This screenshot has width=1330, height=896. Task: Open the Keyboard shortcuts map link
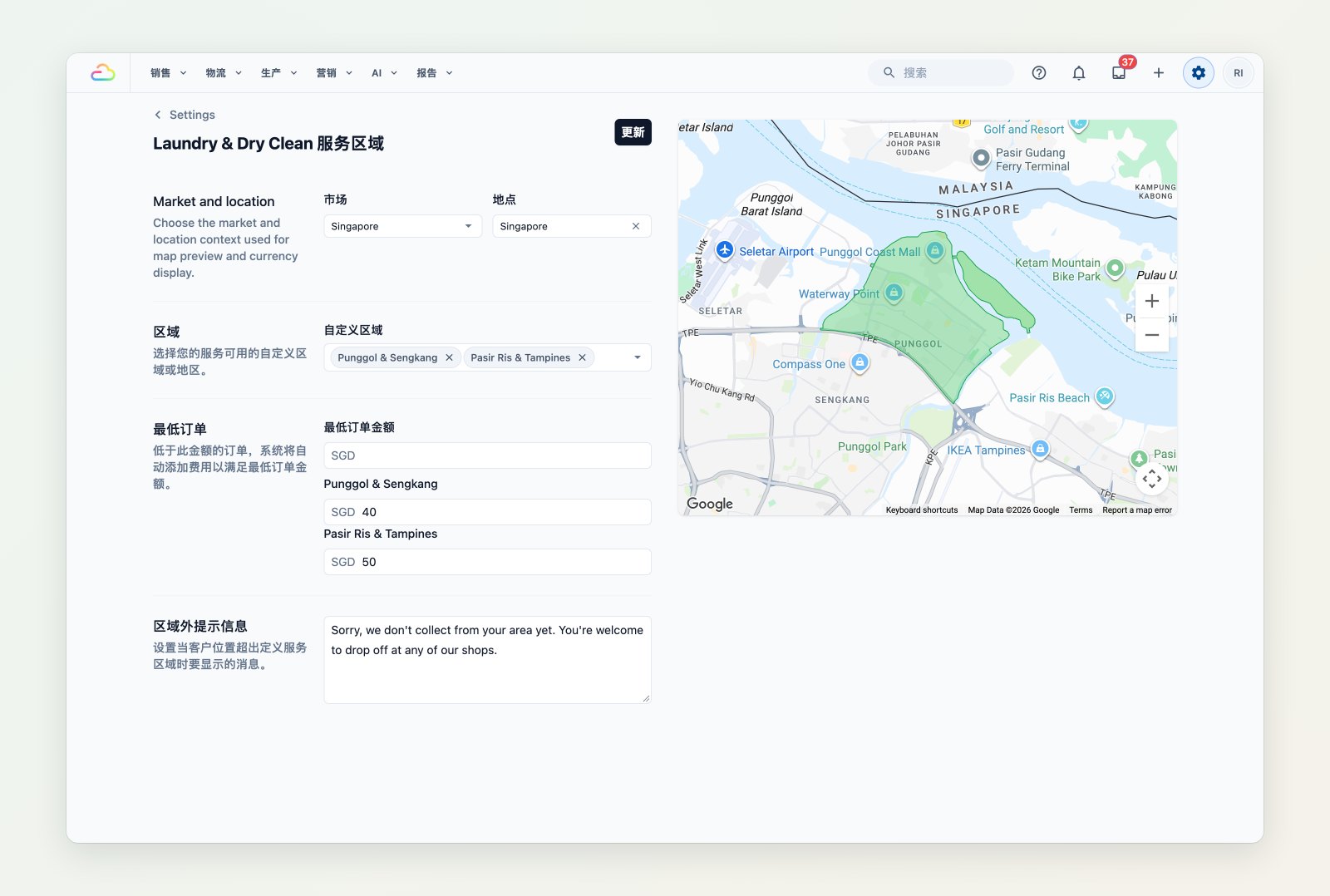(x=922, y=510)
